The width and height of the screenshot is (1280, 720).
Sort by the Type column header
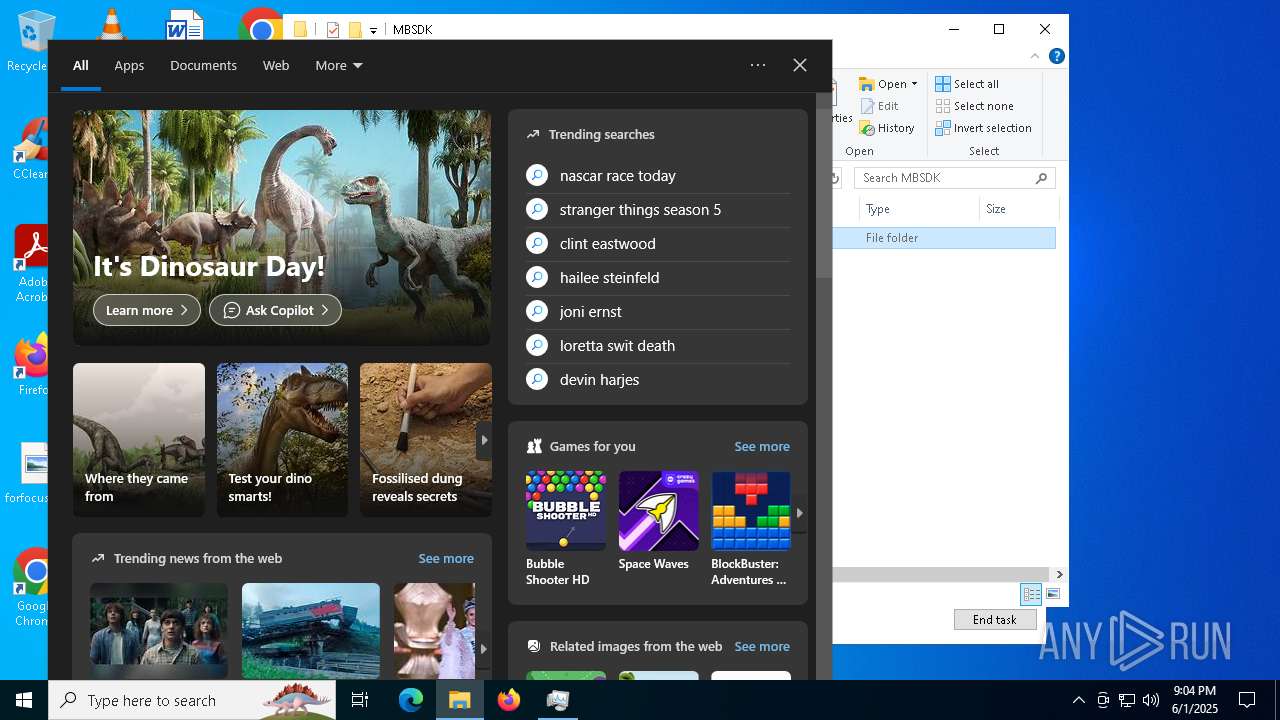tap(919, 209)
